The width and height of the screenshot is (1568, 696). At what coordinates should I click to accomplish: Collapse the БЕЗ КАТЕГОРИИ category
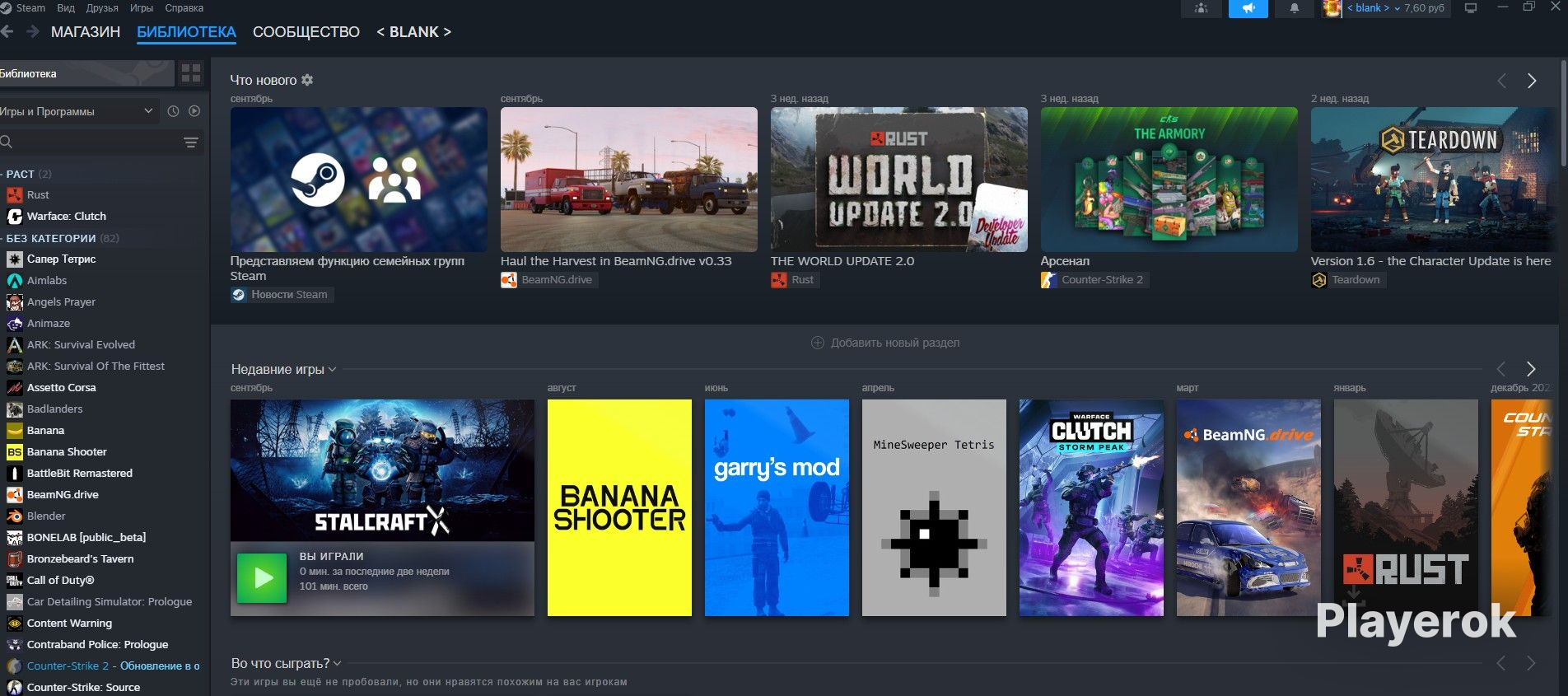pyautogui.click(x=60, y=238)
